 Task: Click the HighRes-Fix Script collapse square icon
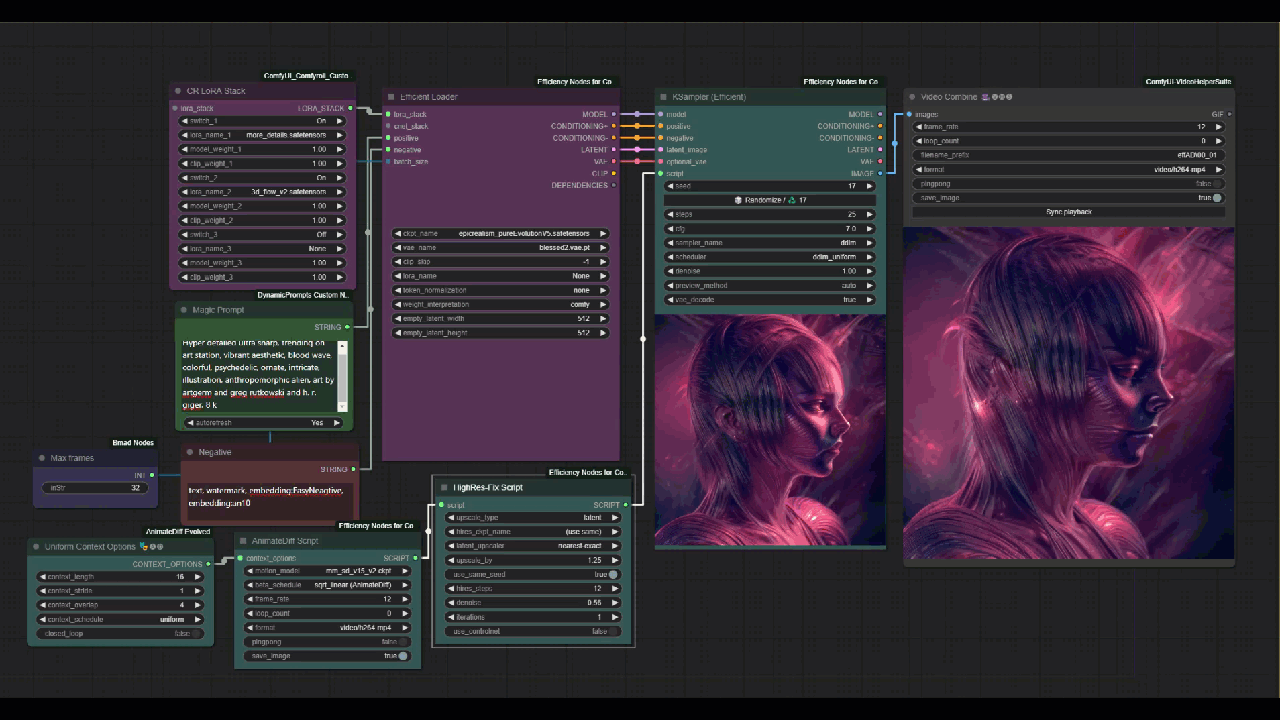[x=443, y=488]
